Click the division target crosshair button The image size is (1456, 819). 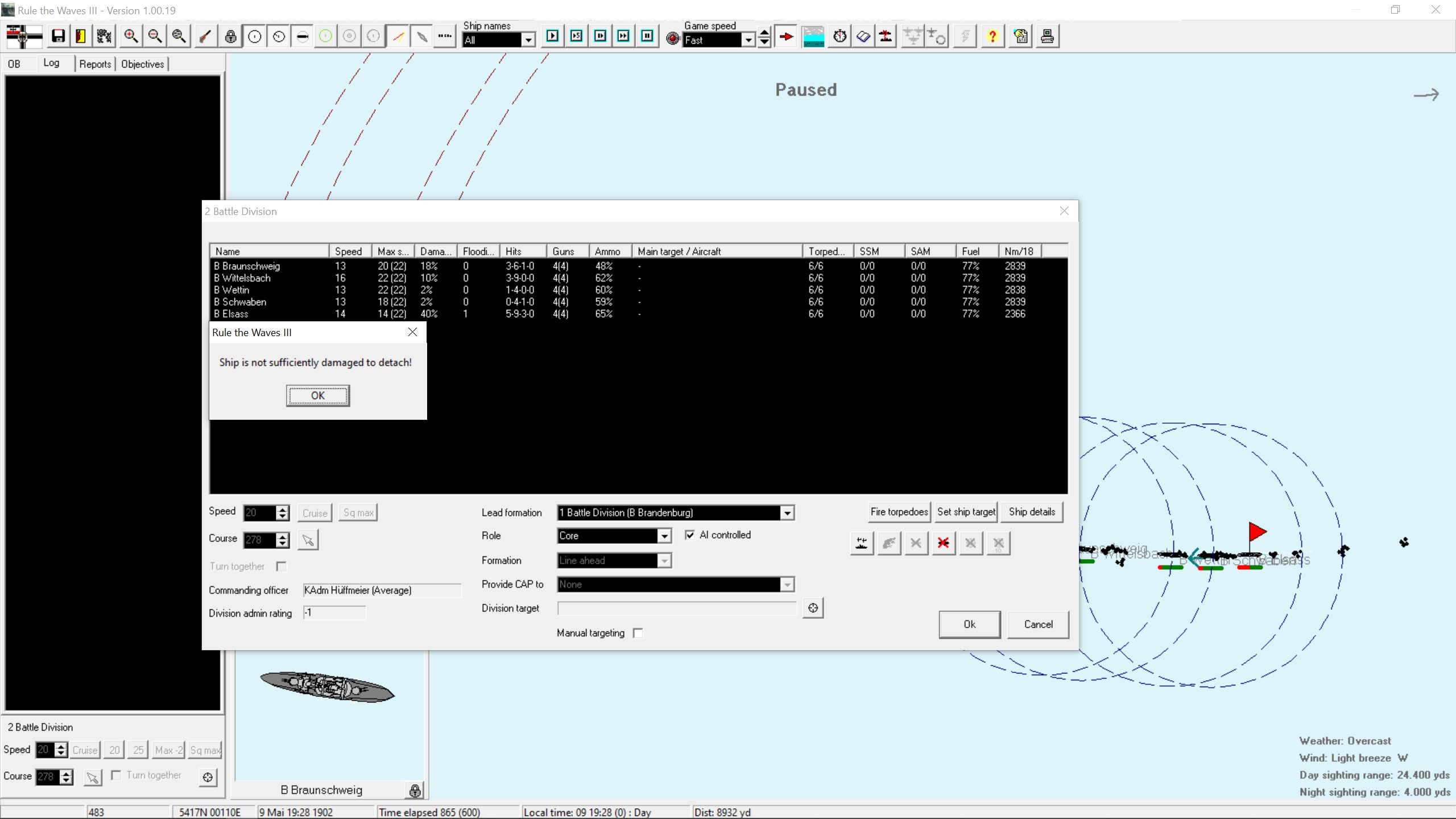[x=813, y=608]
